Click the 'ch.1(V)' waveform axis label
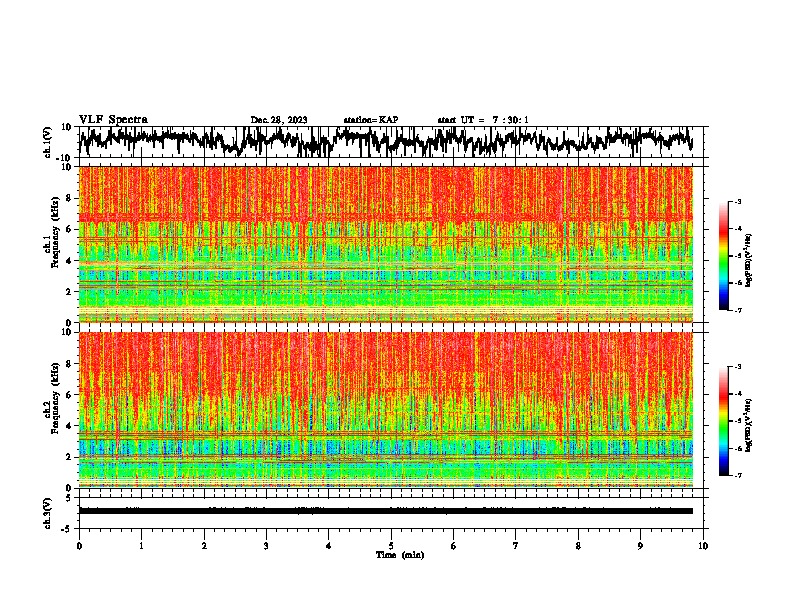792x612 pixels. 49,142
